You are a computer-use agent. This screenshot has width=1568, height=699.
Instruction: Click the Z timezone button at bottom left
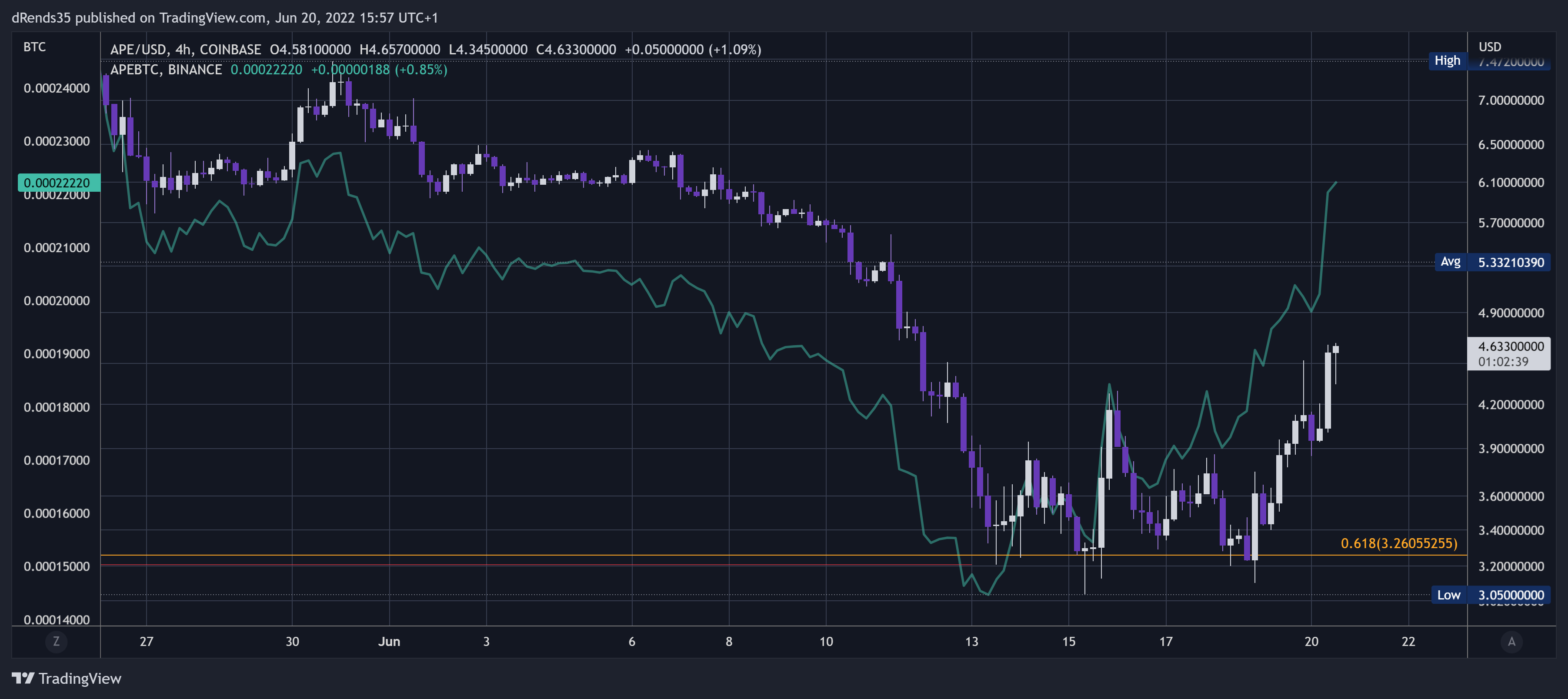point(56,641)
